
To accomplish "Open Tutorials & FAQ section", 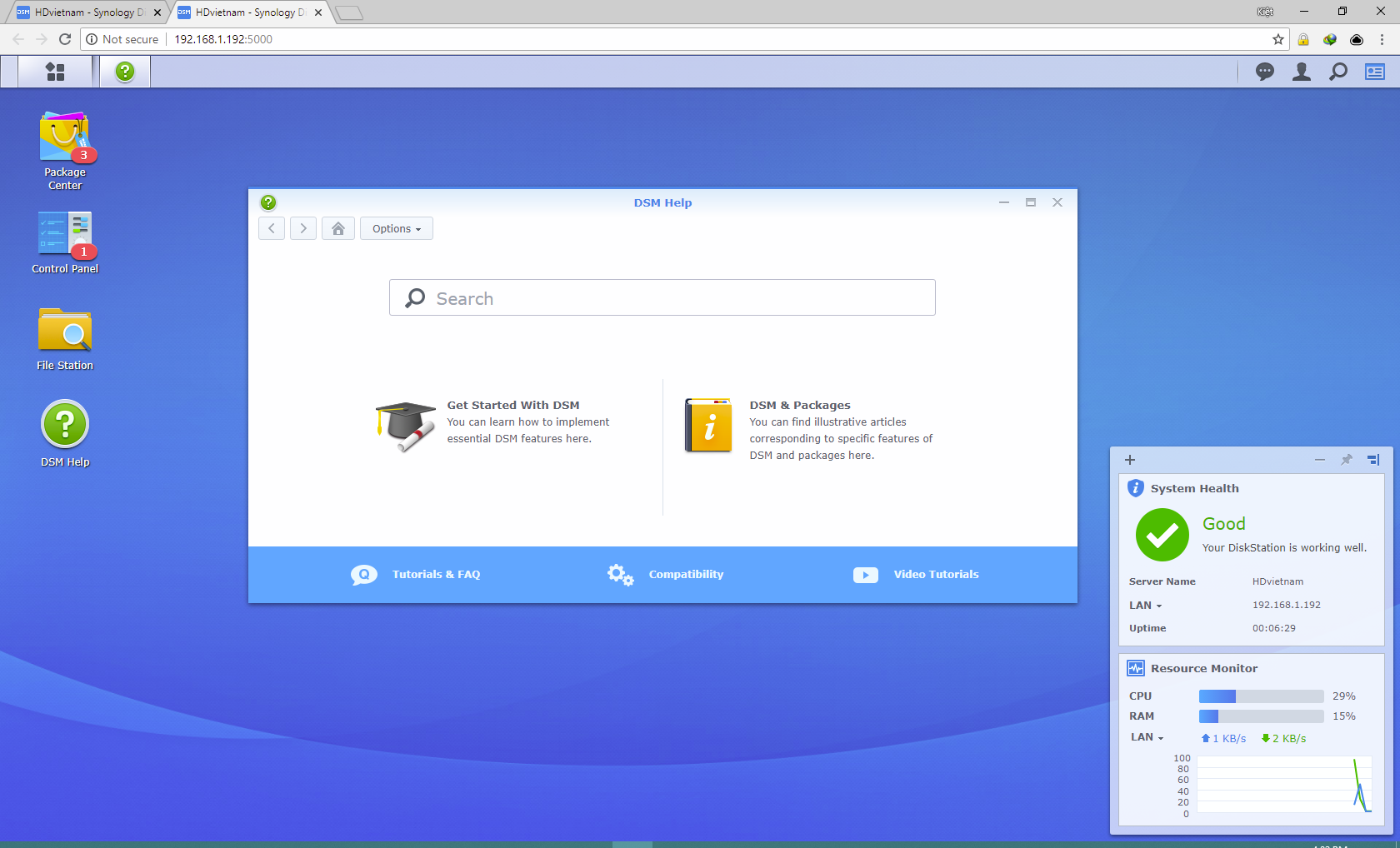I will (x=416, y=575).
